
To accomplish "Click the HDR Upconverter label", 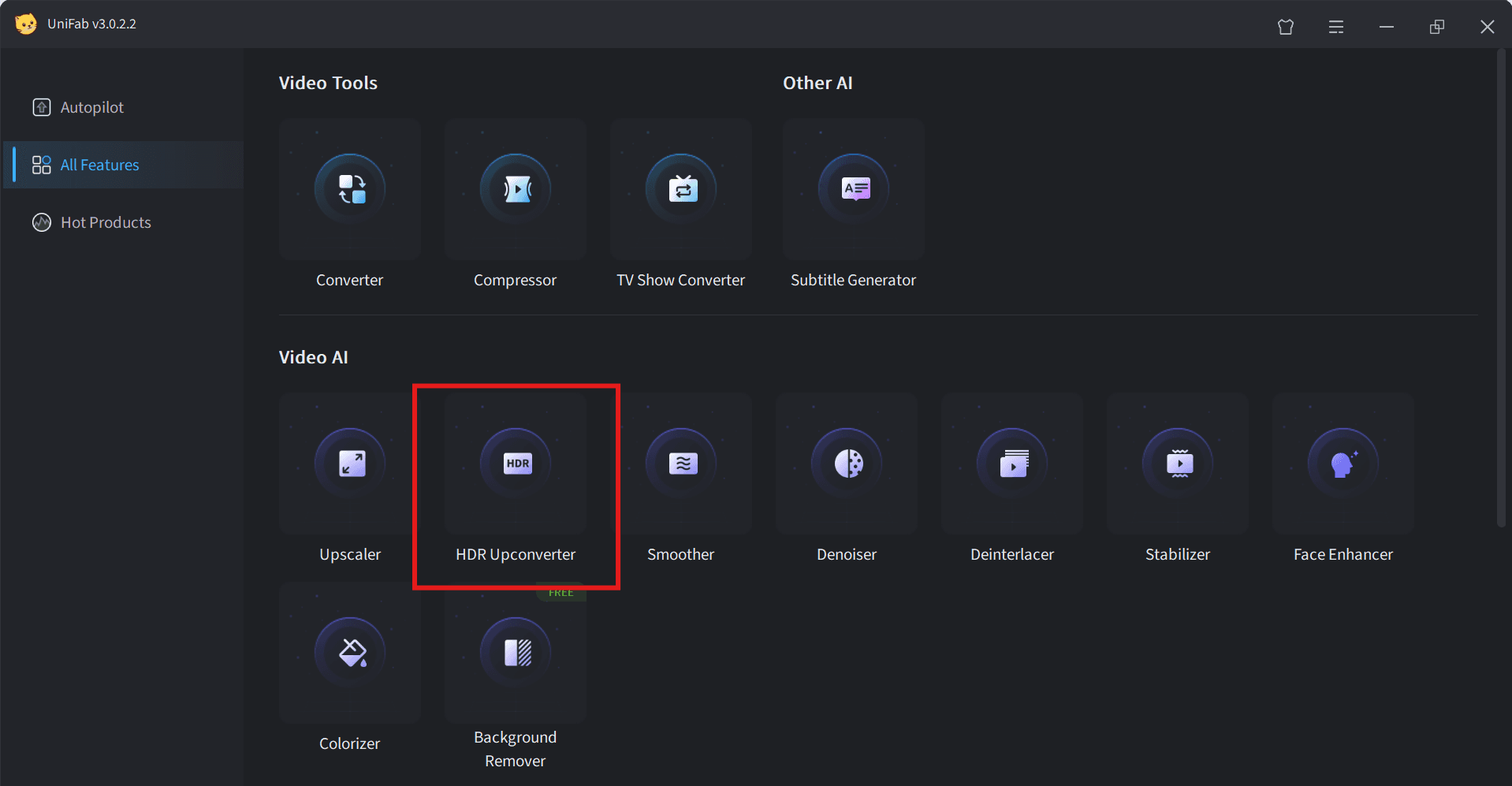I will point(516,554).
